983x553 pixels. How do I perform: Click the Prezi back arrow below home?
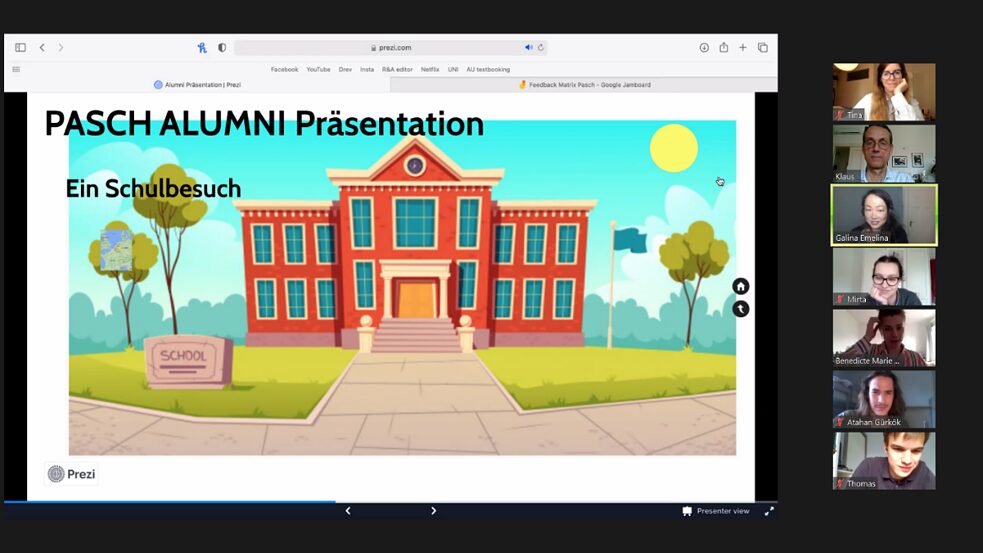point(741,309)
